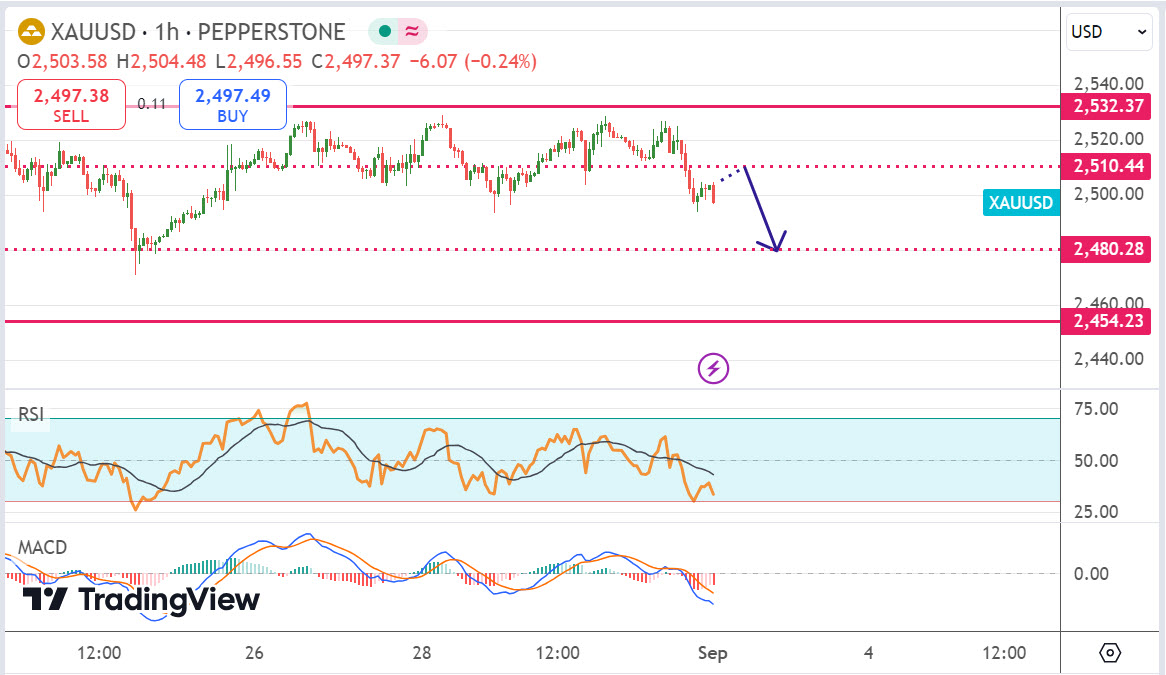1166x675 pixels.
Task: Open chart settings hexagon icon
Action: click(1110, 653)
